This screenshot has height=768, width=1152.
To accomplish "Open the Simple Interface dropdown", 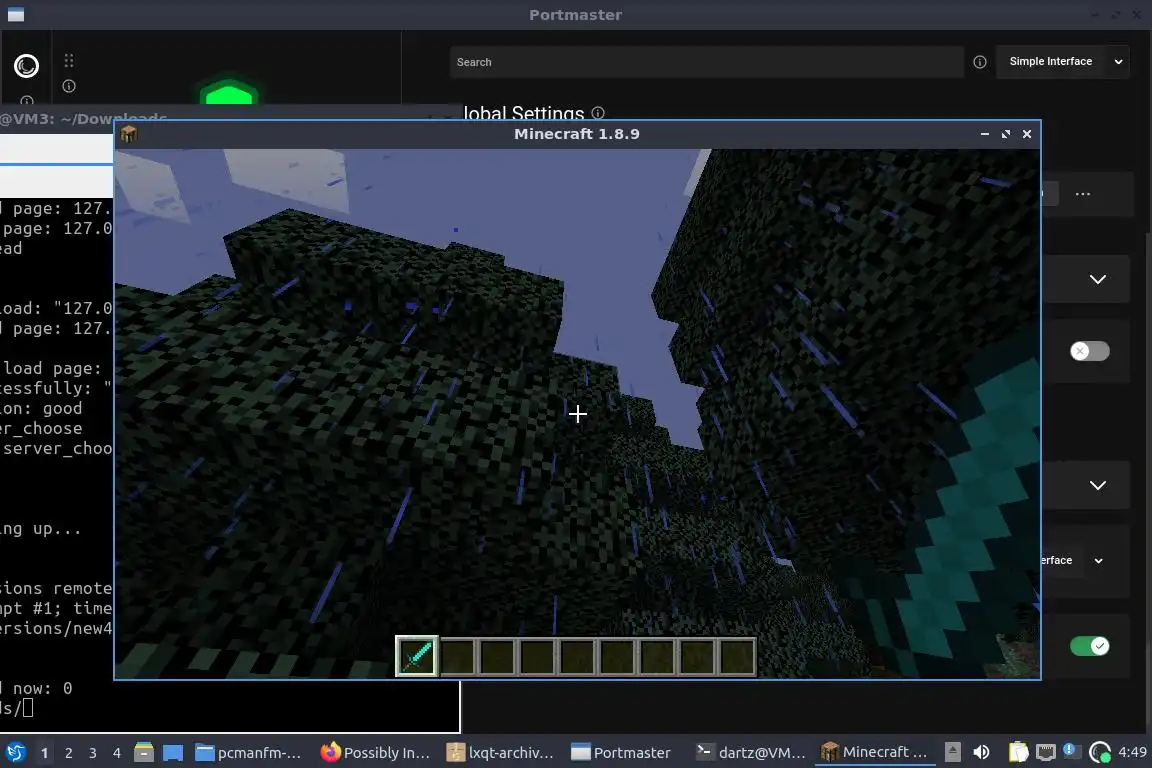I will click(1062, 62).
